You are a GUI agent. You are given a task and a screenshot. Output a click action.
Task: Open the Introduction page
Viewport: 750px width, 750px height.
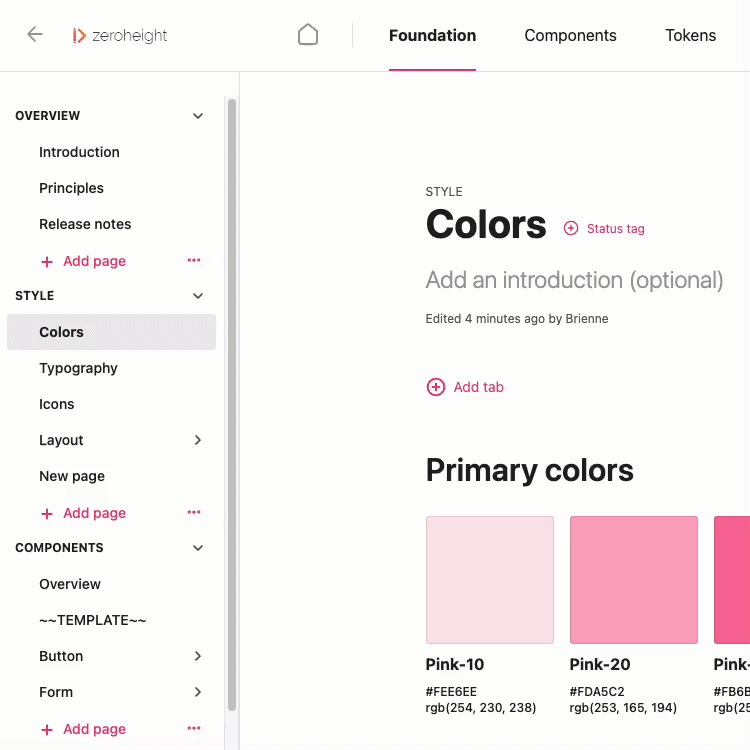79,152
